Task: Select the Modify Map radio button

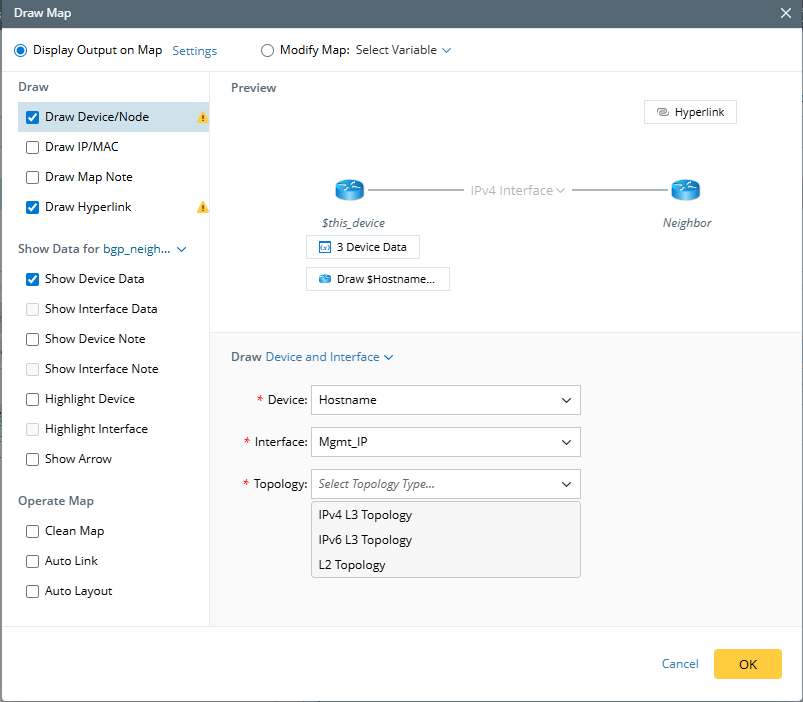Action: point(267,50)
